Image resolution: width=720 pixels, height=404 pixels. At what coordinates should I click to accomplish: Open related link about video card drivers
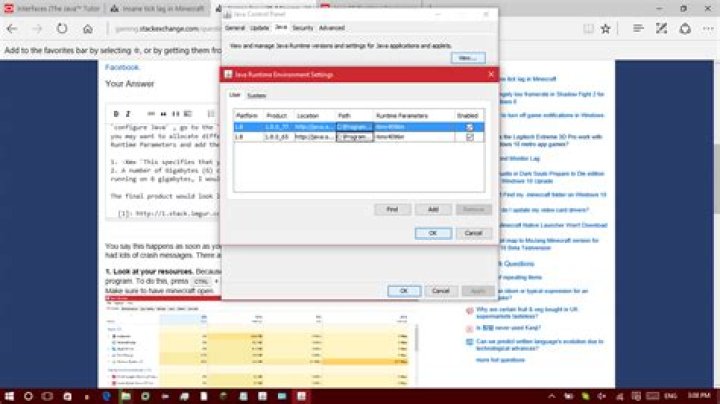point(545,210)
